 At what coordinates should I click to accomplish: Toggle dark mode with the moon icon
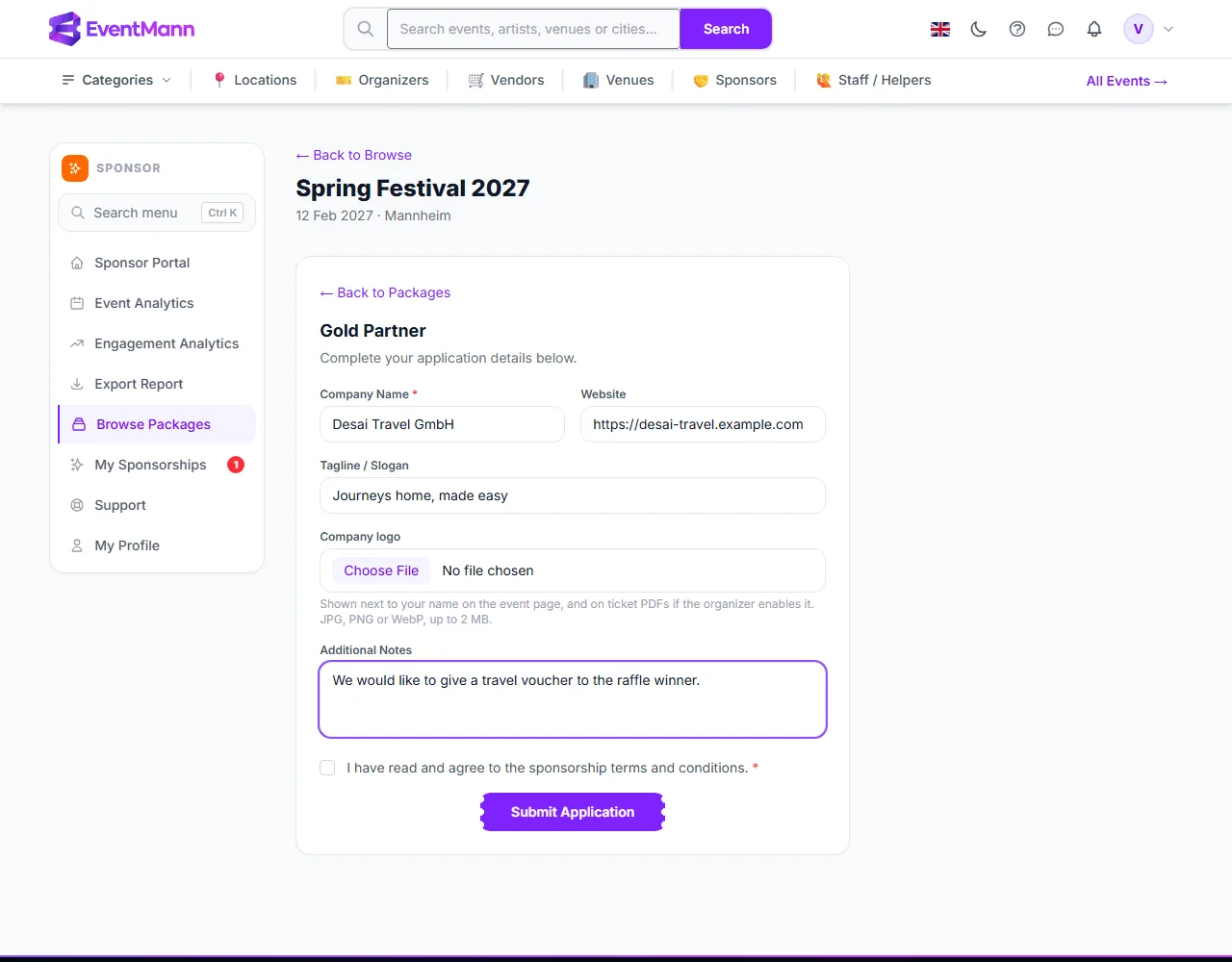click(x=979, y=29)
